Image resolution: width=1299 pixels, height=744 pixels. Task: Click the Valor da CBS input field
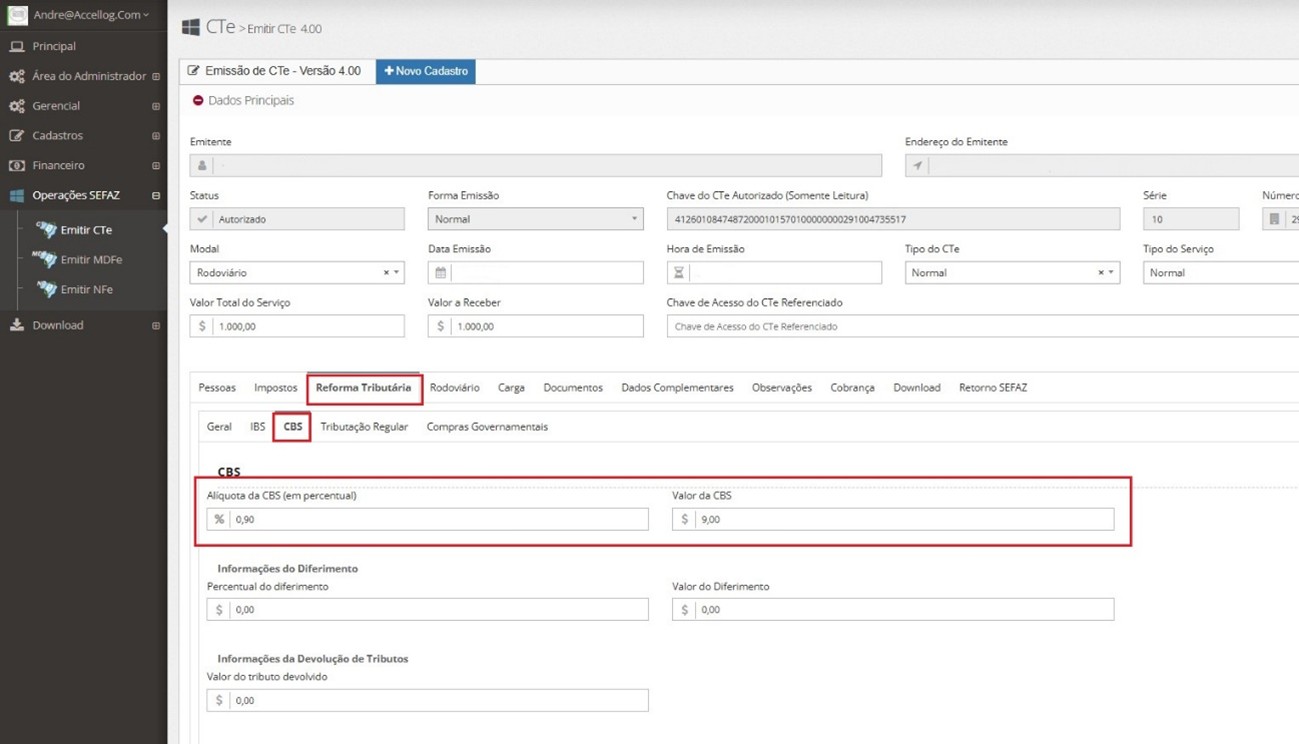click(893, 519)
